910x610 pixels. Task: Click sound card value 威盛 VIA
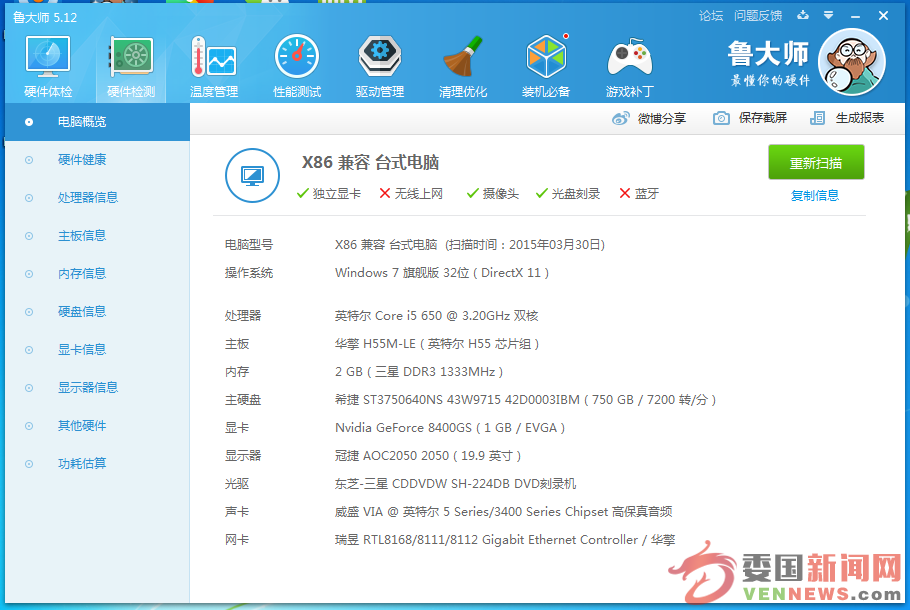[503, 512]
